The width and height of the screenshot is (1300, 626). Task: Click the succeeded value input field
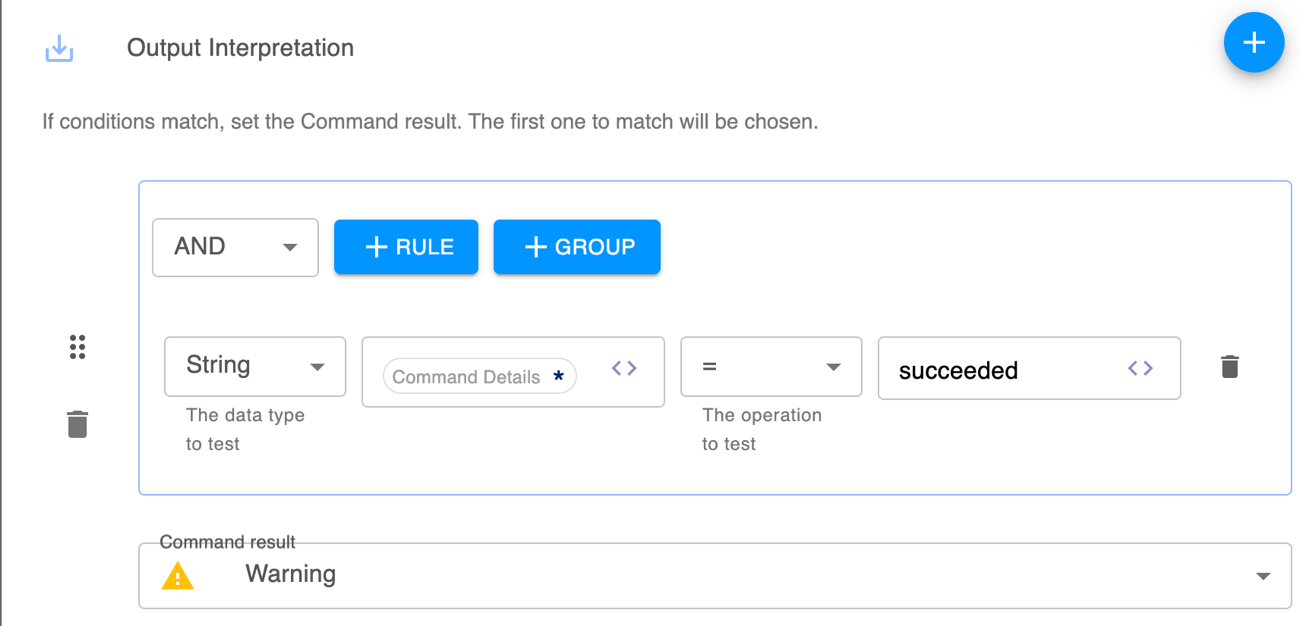click(1000, 370)
